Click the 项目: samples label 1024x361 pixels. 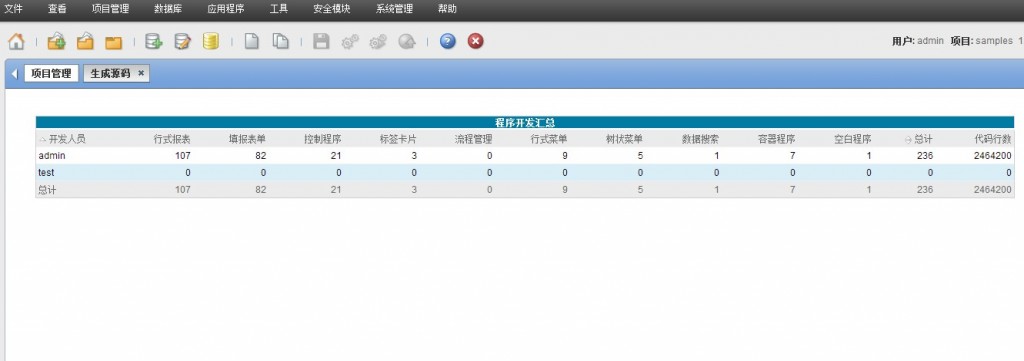click(x=982, y=40)
